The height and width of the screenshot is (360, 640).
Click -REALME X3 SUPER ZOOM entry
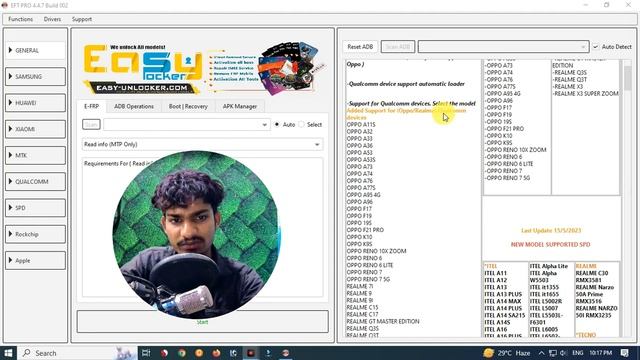coord(585,93)
